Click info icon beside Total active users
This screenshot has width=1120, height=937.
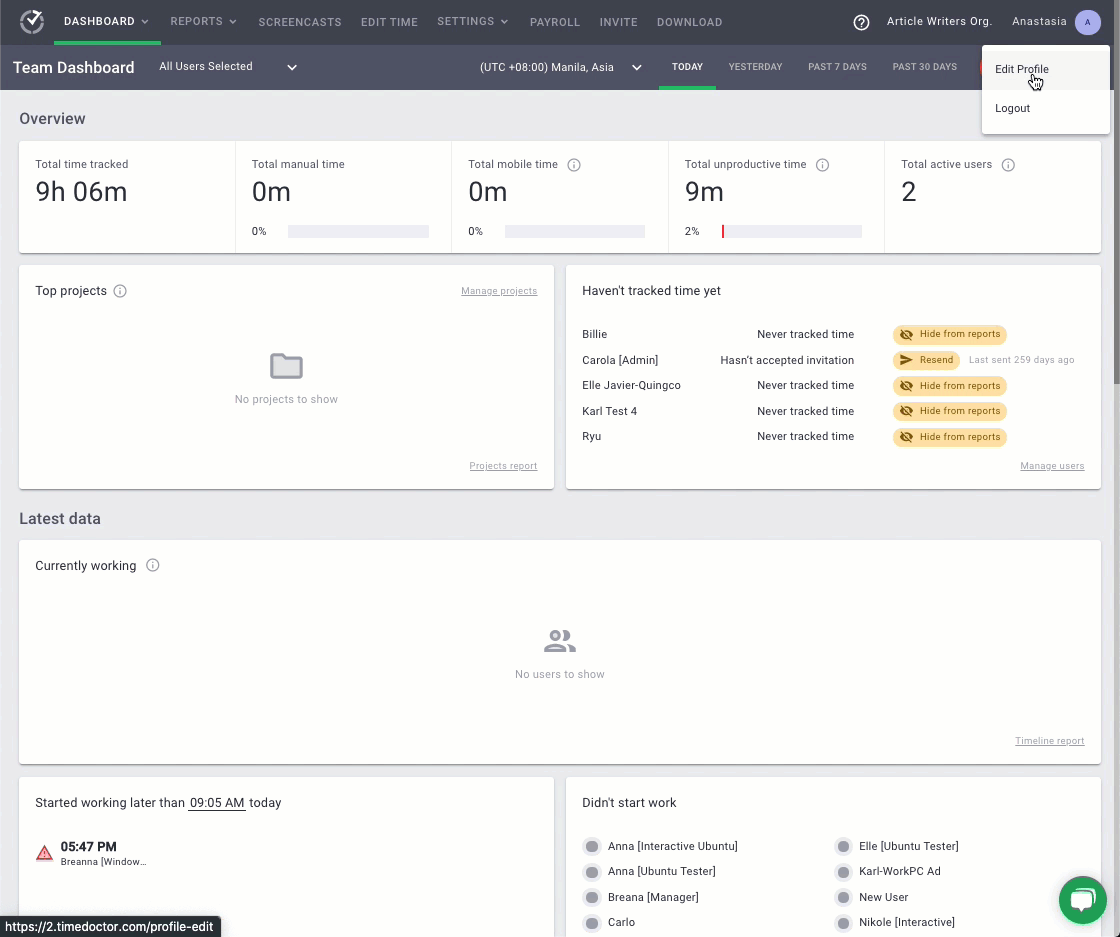click(x=1008, y=165)
